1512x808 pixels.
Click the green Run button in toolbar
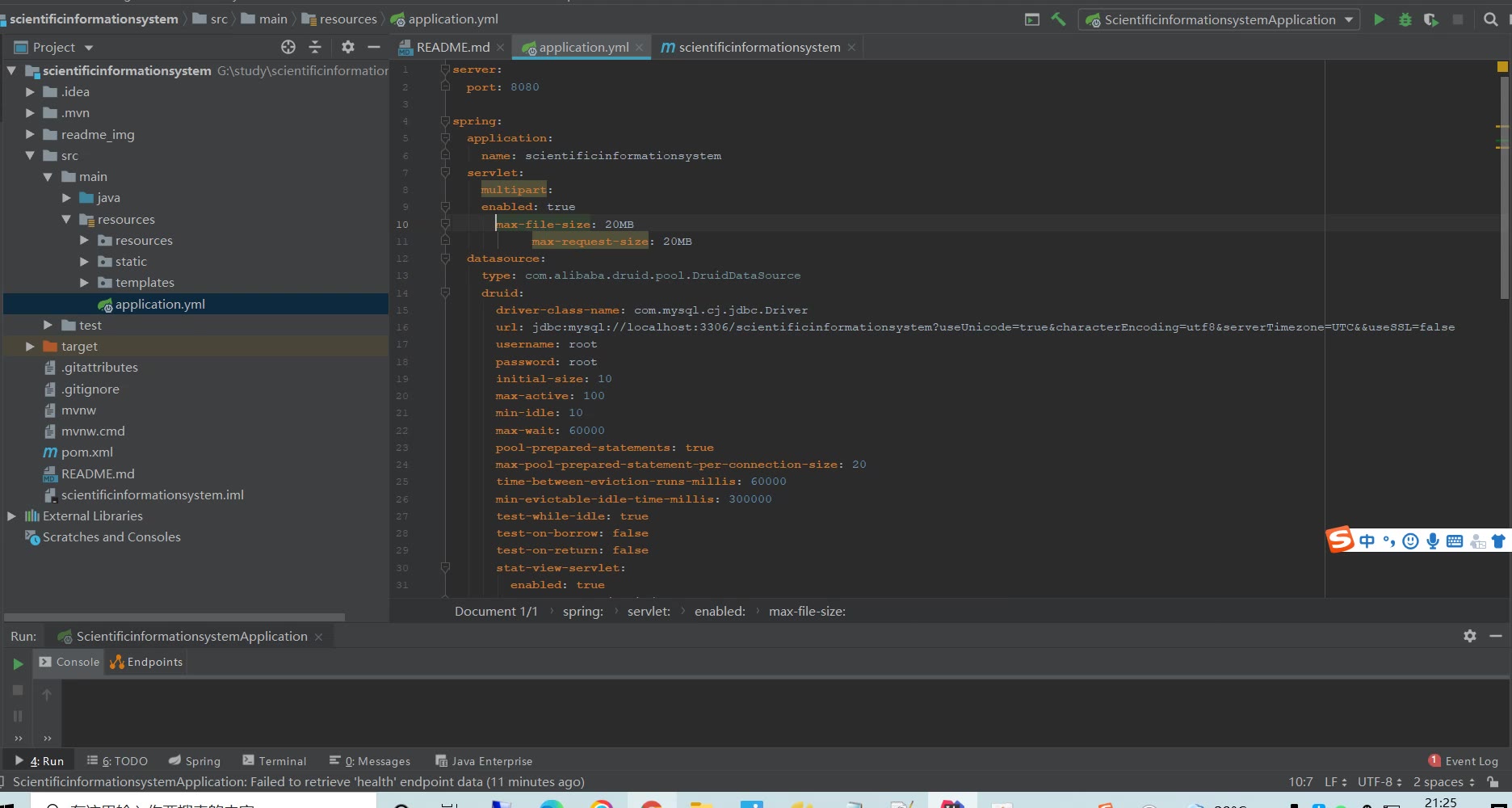(x=1379, y=19)
